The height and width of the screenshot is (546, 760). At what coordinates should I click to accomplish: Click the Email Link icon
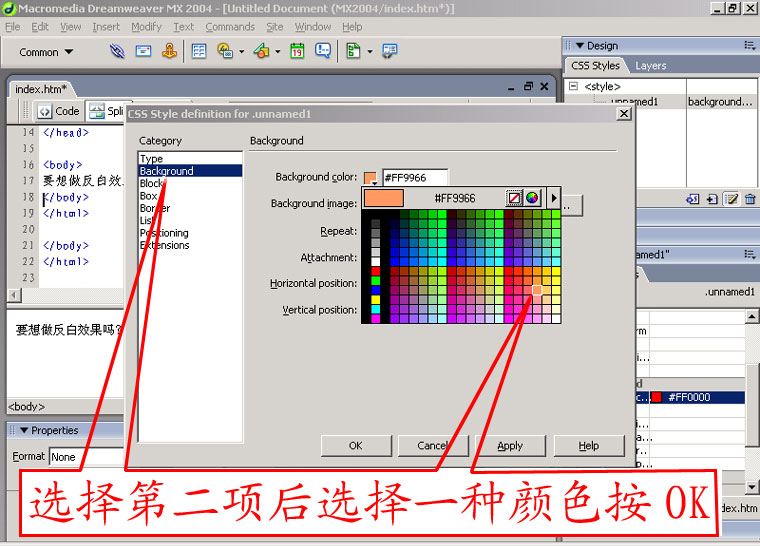click(x=143, y=51)
